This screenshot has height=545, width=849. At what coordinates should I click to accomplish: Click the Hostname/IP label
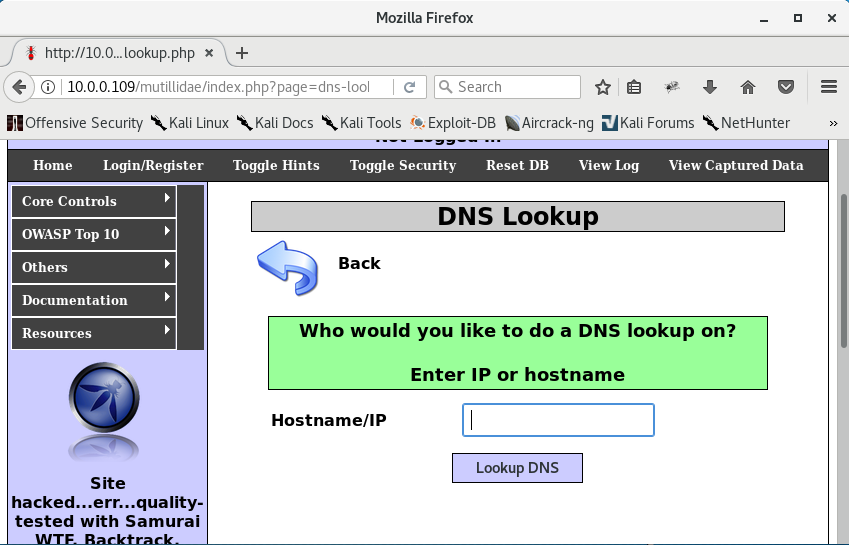(329, 421)
